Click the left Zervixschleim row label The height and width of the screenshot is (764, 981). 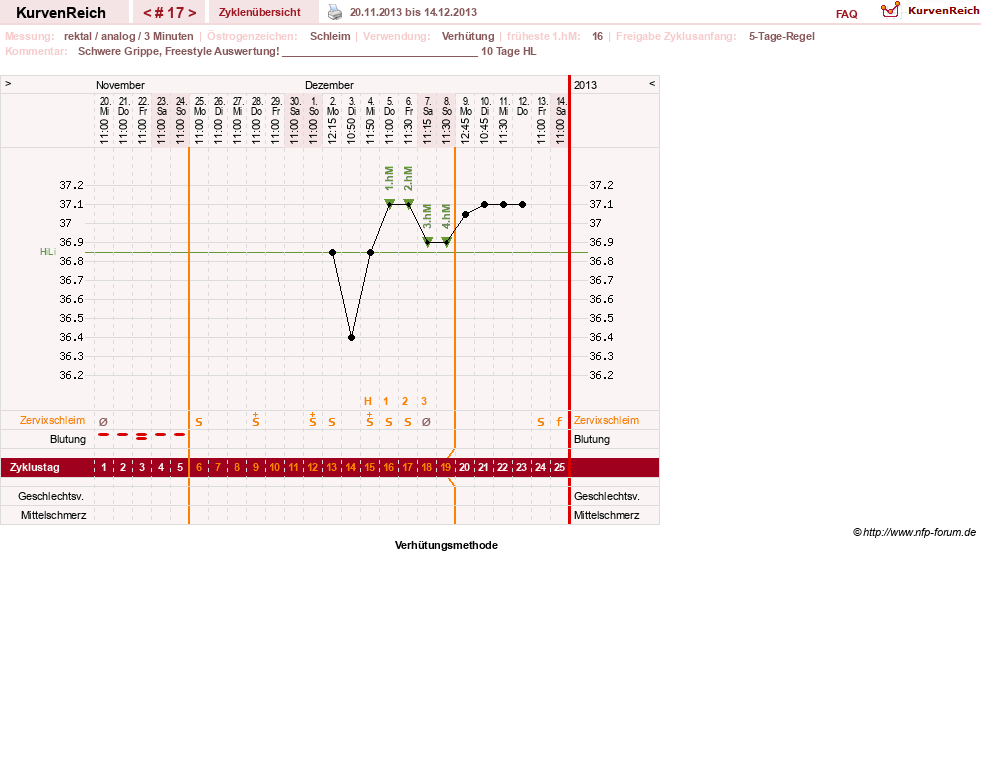point(53,420)
